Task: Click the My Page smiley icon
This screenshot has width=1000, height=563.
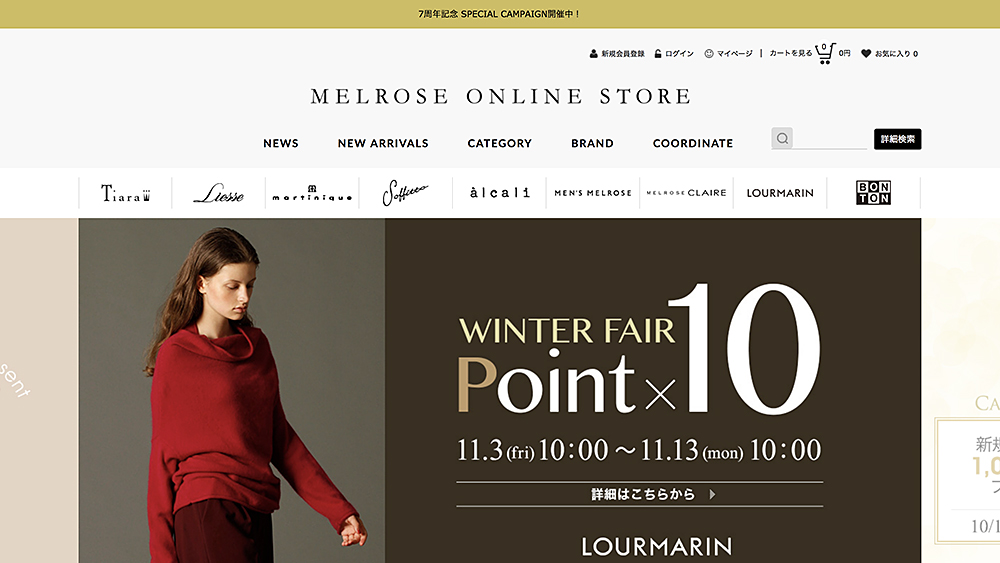Action: pos(709,54)
